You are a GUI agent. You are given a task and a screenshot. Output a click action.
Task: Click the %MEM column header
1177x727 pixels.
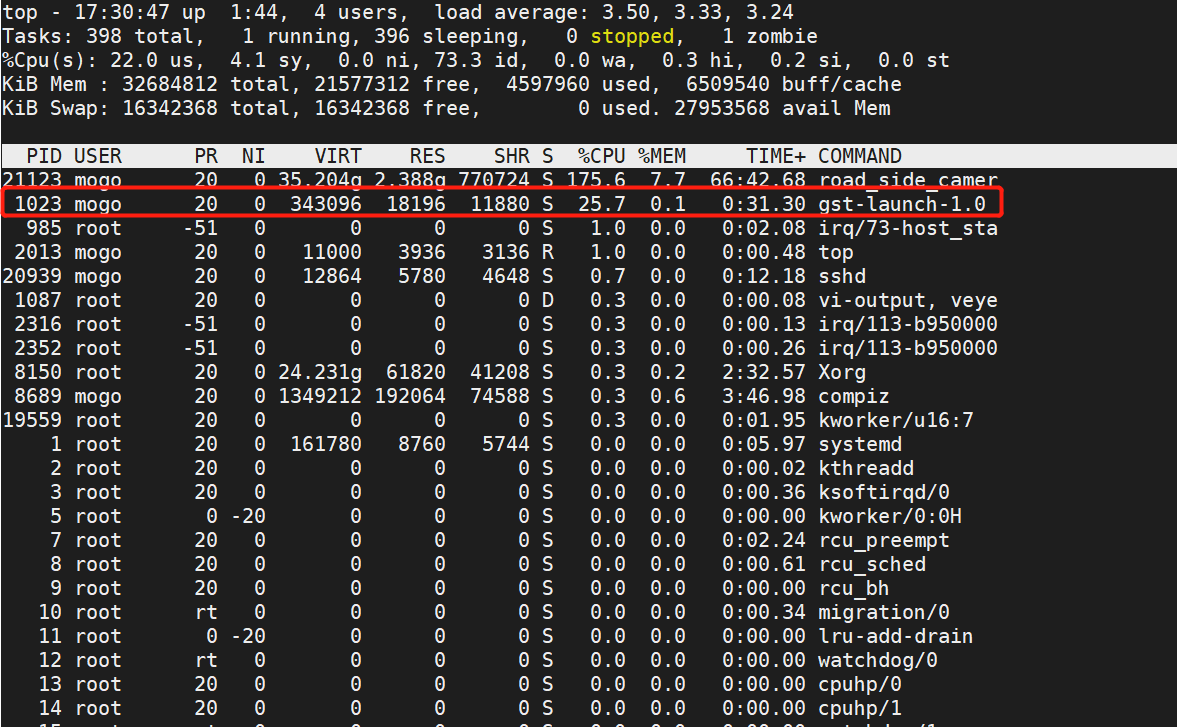[662, 156]
